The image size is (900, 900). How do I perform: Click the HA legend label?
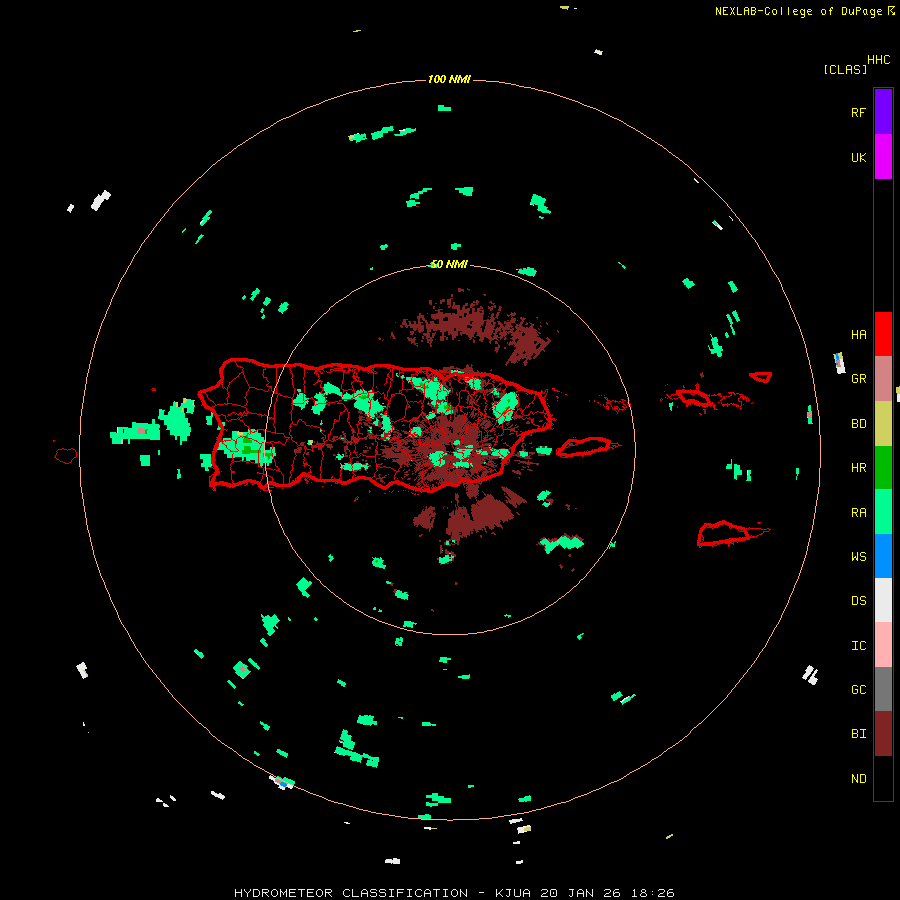858,335
